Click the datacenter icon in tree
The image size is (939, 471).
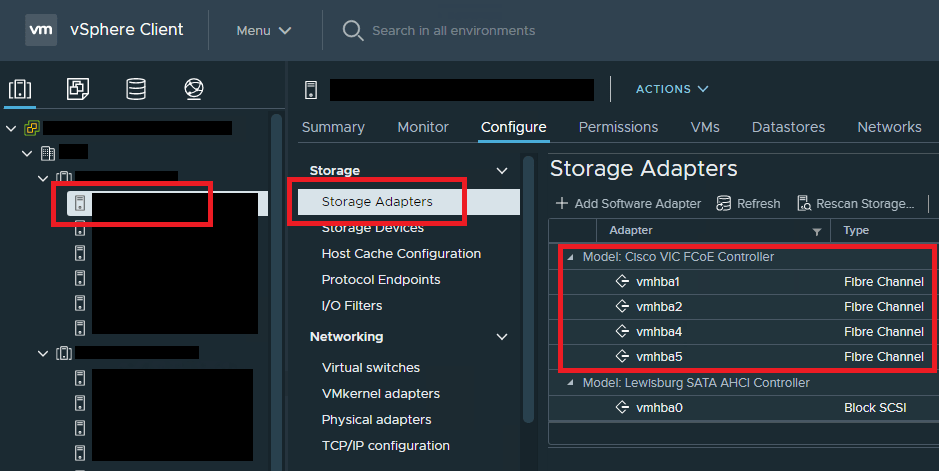tap(48, 153)
